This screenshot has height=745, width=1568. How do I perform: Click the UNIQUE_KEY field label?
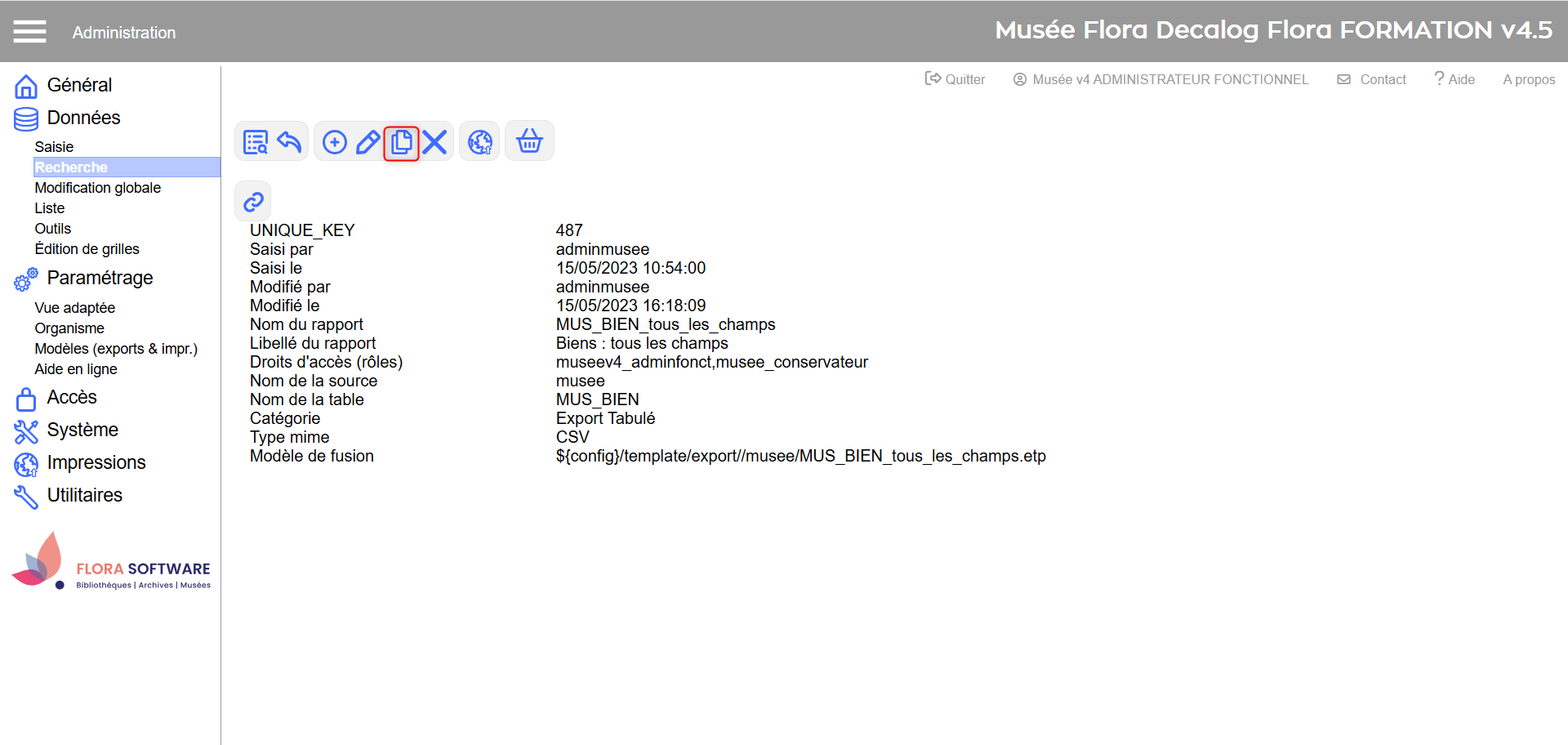[302, 230]
